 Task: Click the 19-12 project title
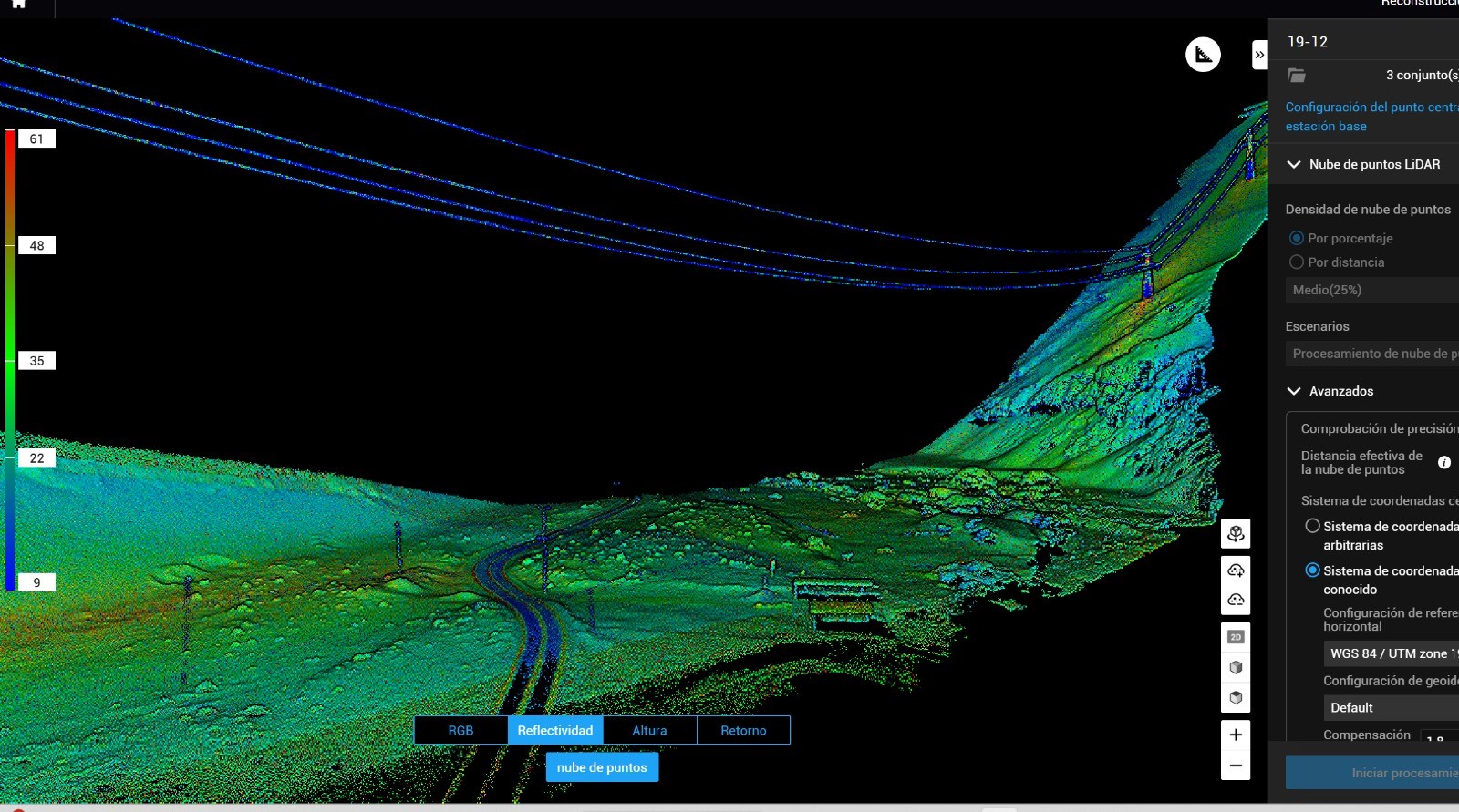[x=1308, y=42]
